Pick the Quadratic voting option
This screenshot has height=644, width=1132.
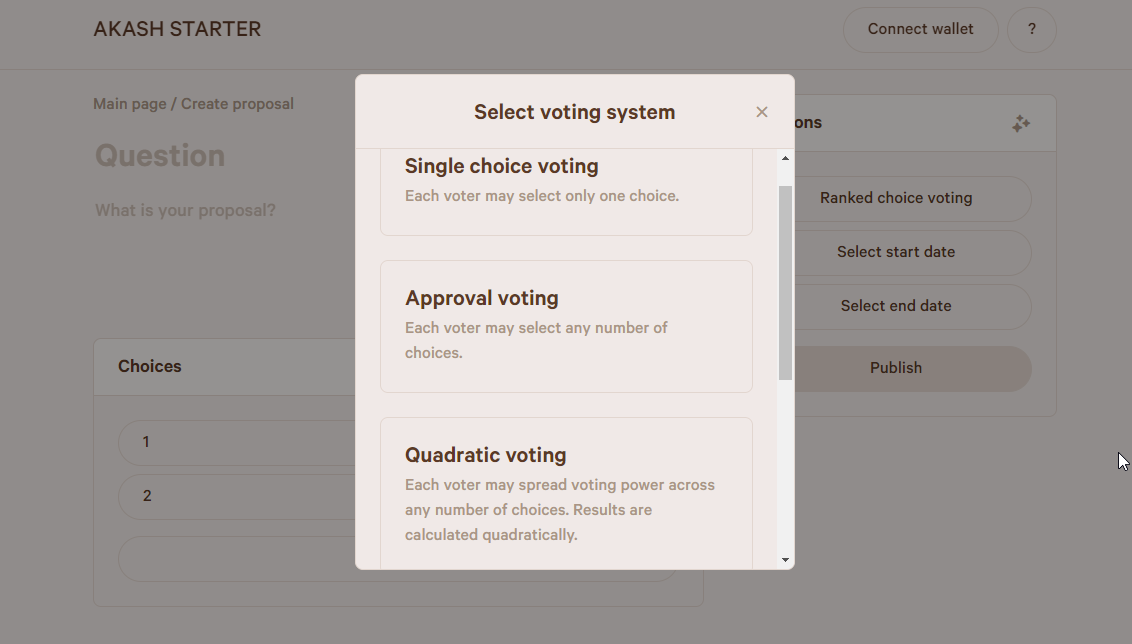pyautogui.click(x=566, y=494)
